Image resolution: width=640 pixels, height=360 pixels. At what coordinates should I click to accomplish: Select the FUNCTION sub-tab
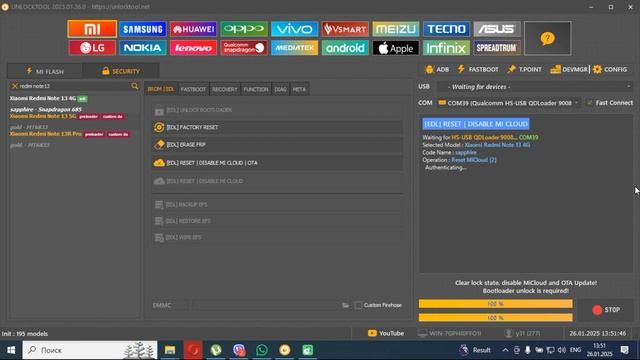pos(256,89)
